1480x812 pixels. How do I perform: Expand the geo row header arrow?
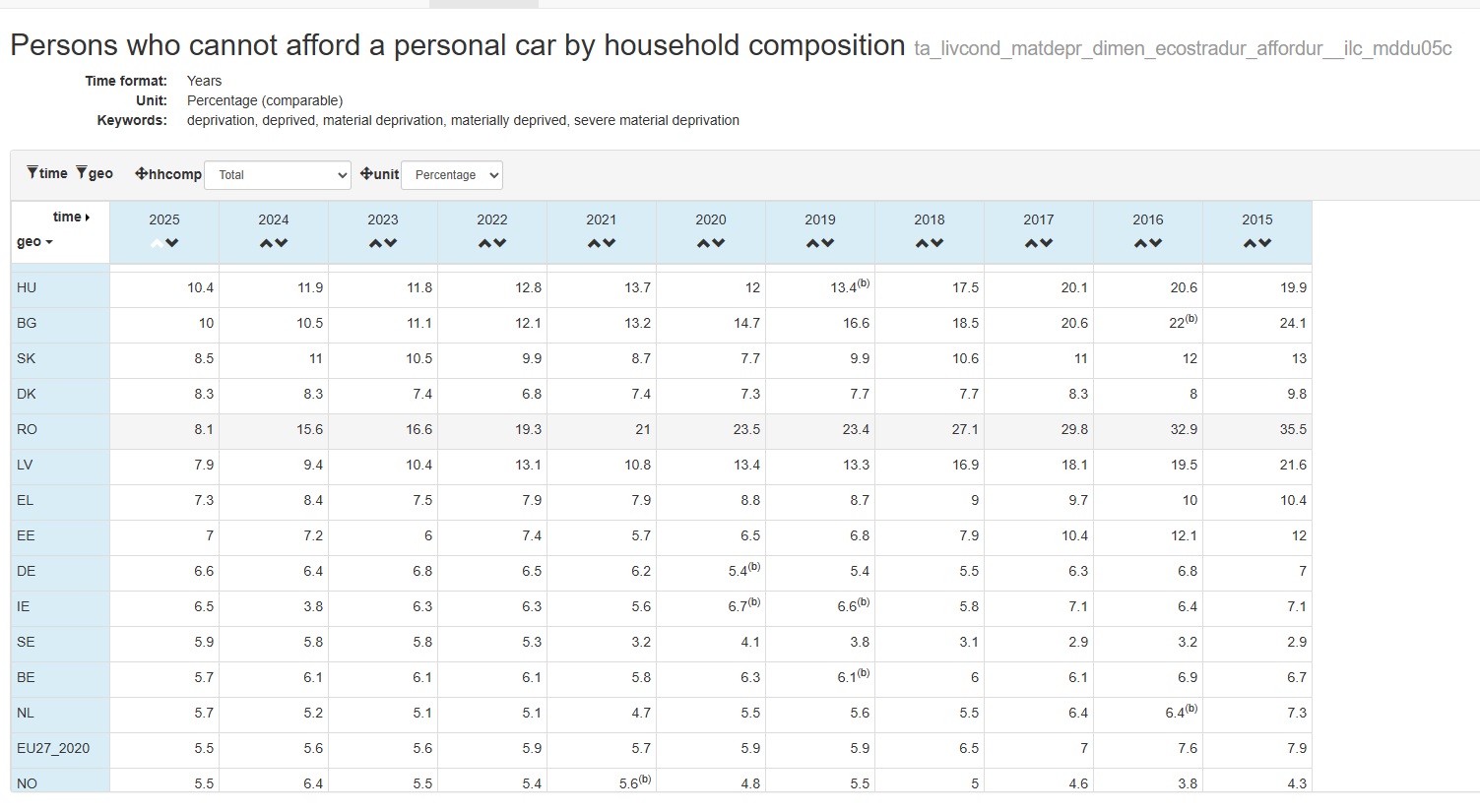coord(48,242)
